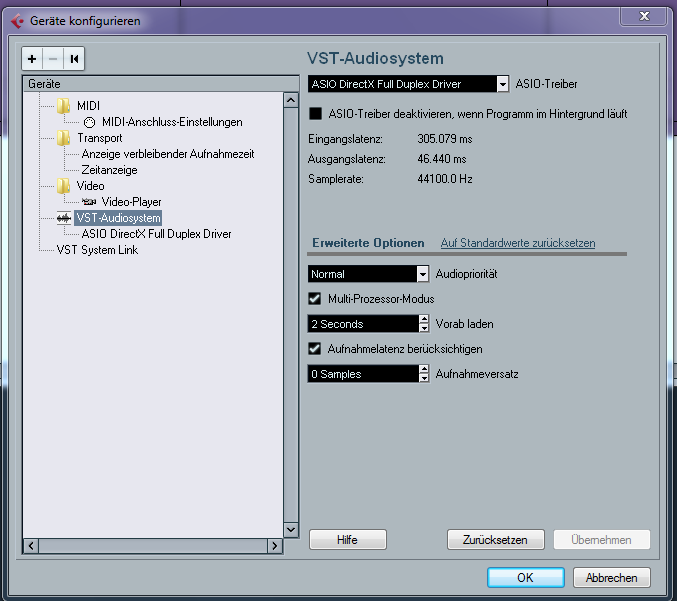The height and width of the screenshot is (601, 677).
Task: Select Zeitanzeige tree entry
Action: [110, 170]
